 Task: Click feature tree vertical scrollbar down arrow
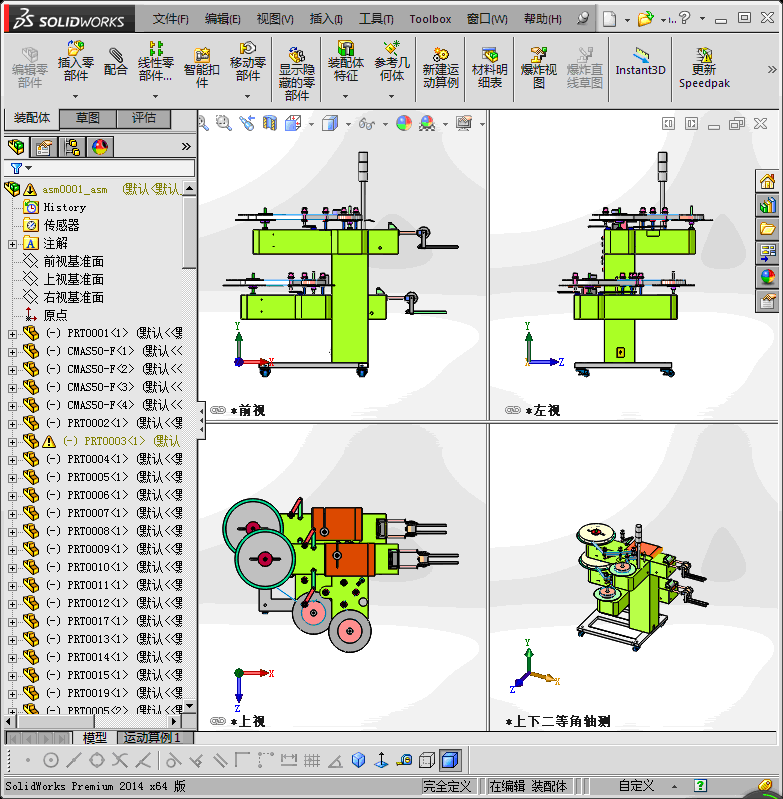pyautogui.click(x=190, y=706)
